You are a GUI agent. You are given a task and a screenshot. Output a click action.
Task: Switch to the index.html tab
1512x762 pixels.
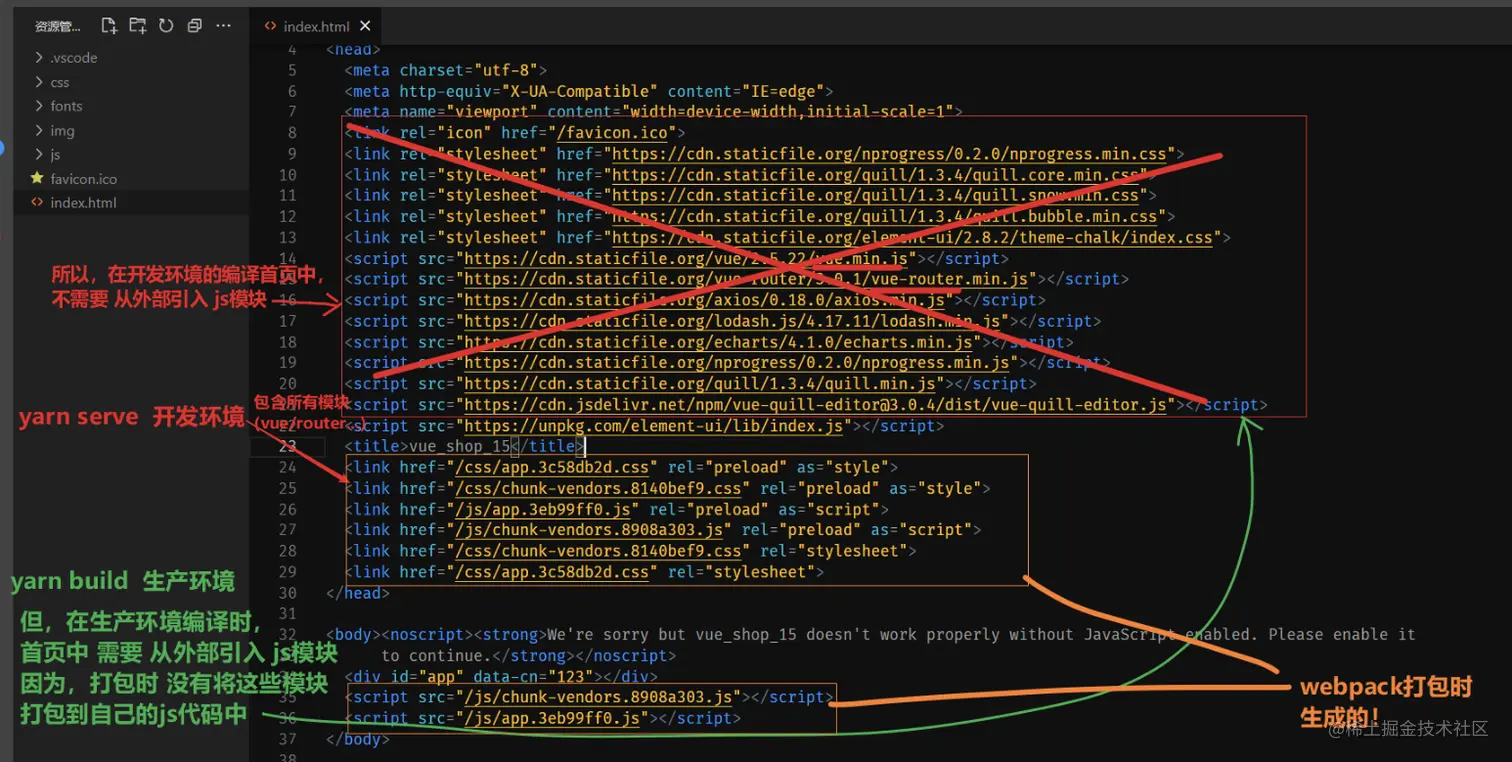point(316,27)
